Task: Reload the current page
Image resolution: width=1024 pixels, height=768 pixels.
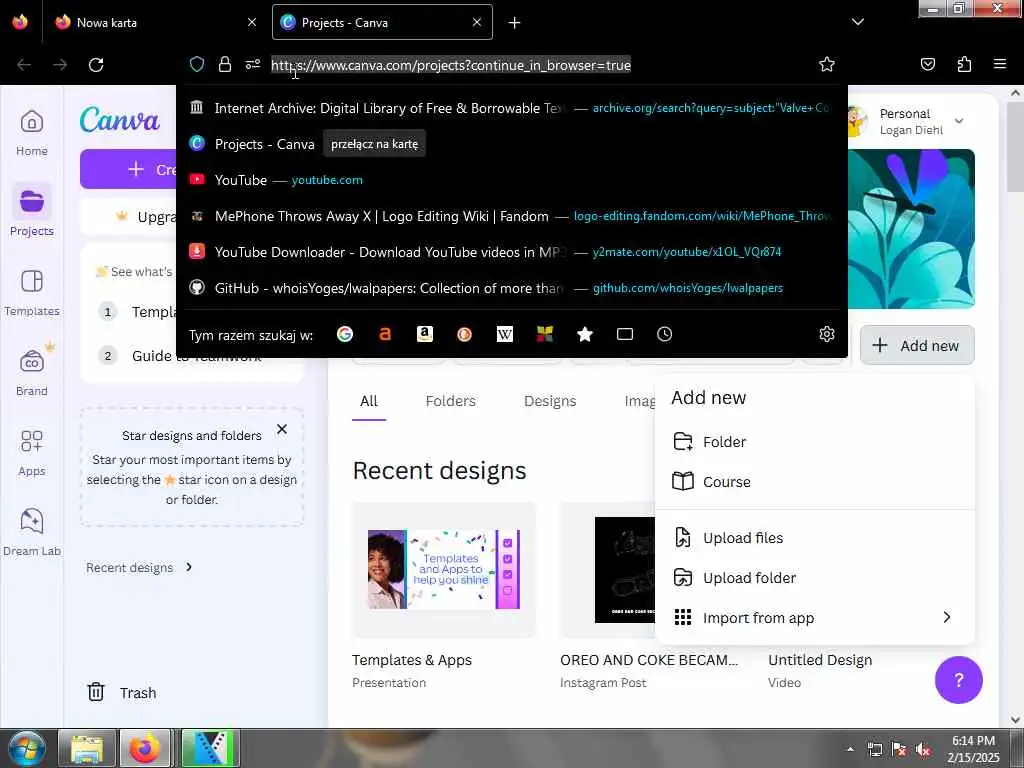Action: tap(96, 65)
